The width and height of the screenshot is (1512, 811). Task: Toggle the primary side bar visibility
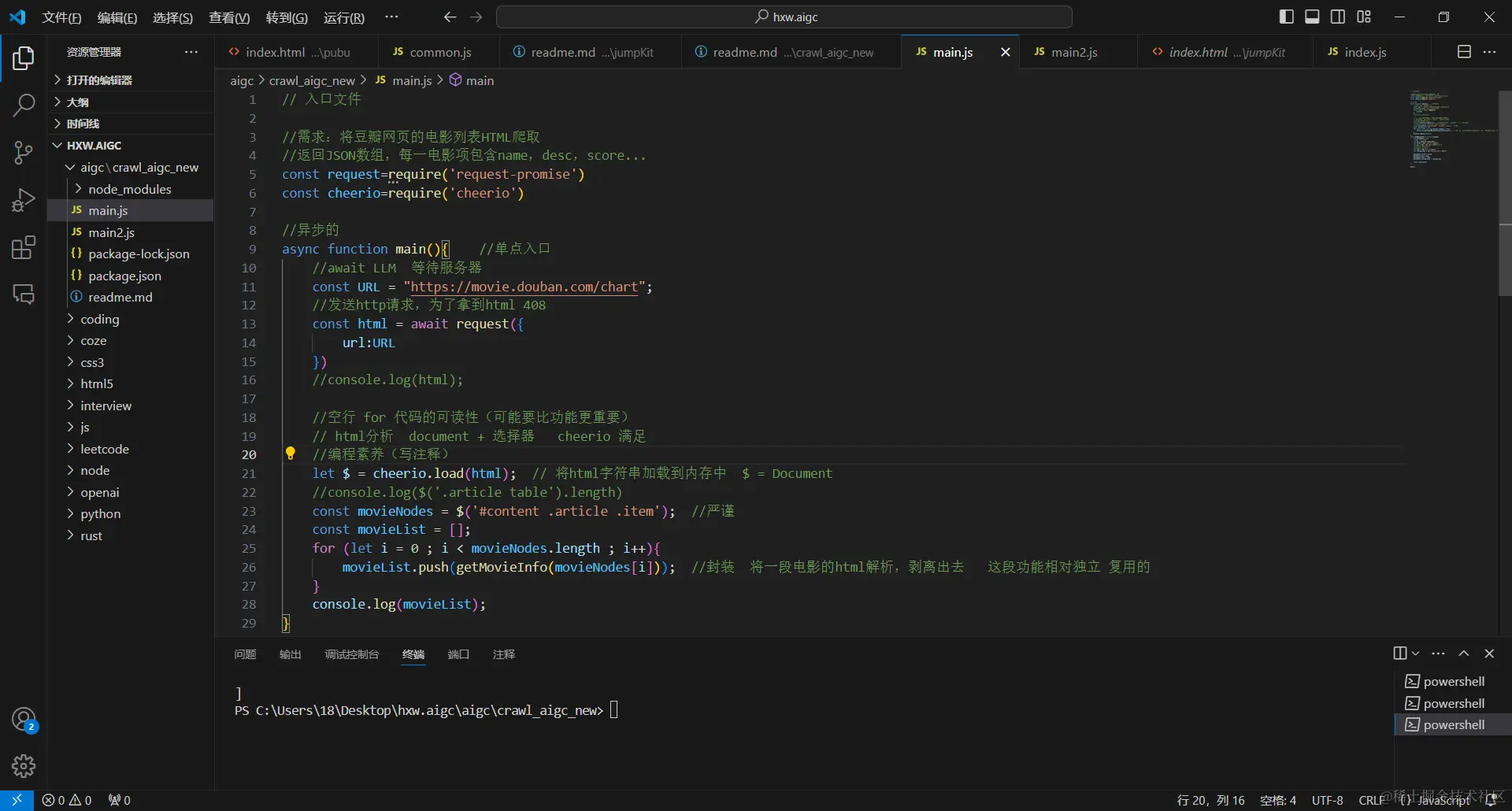(x=1287, y=17)
